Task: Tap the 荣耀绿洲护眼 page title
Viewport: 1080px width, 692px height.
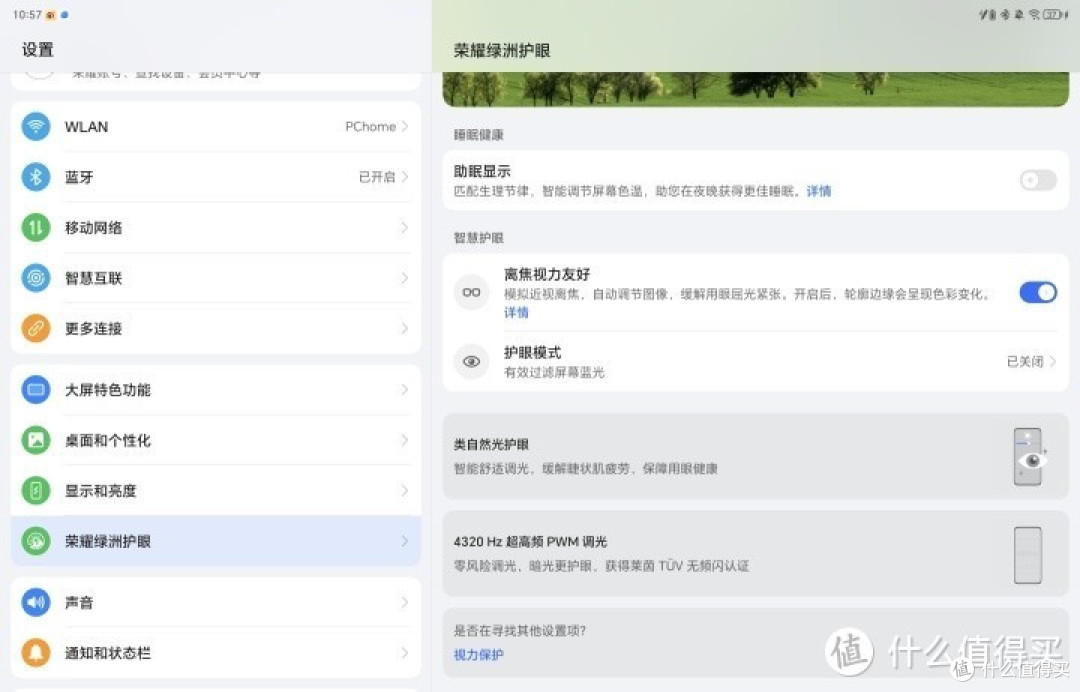Action: click(x=502, y=50)
